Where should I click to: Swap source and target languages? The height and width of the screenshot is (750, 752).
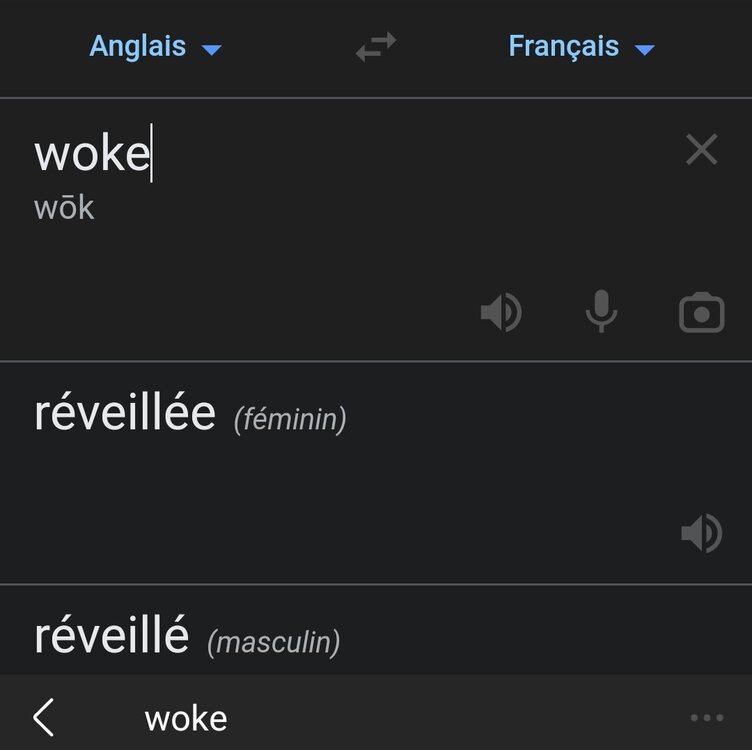click(376, 47)
